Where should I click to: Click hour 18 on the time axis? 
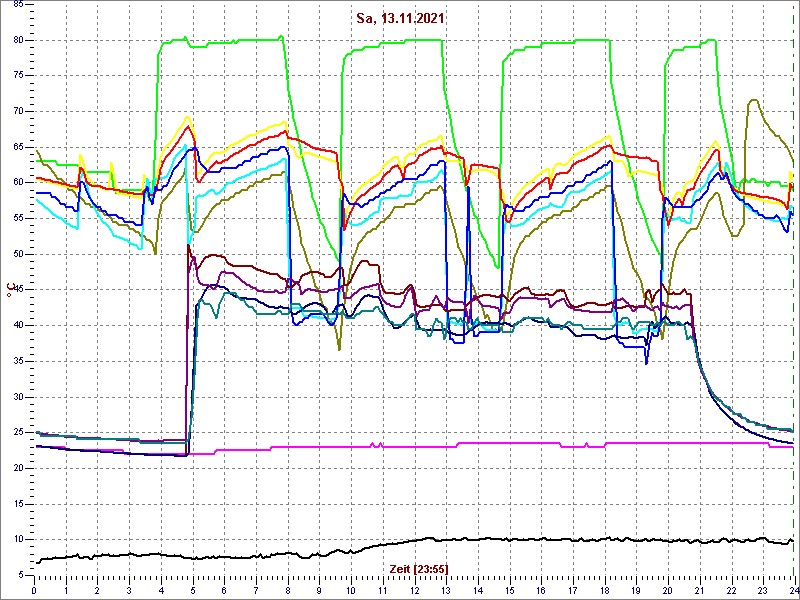coord(604,590)
